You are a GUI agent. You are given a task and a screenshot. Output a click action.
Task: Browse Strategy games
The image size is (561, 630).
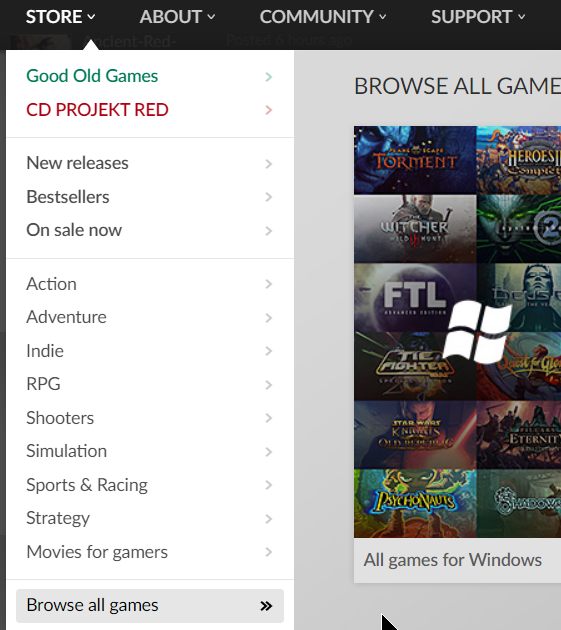point(150,518)
